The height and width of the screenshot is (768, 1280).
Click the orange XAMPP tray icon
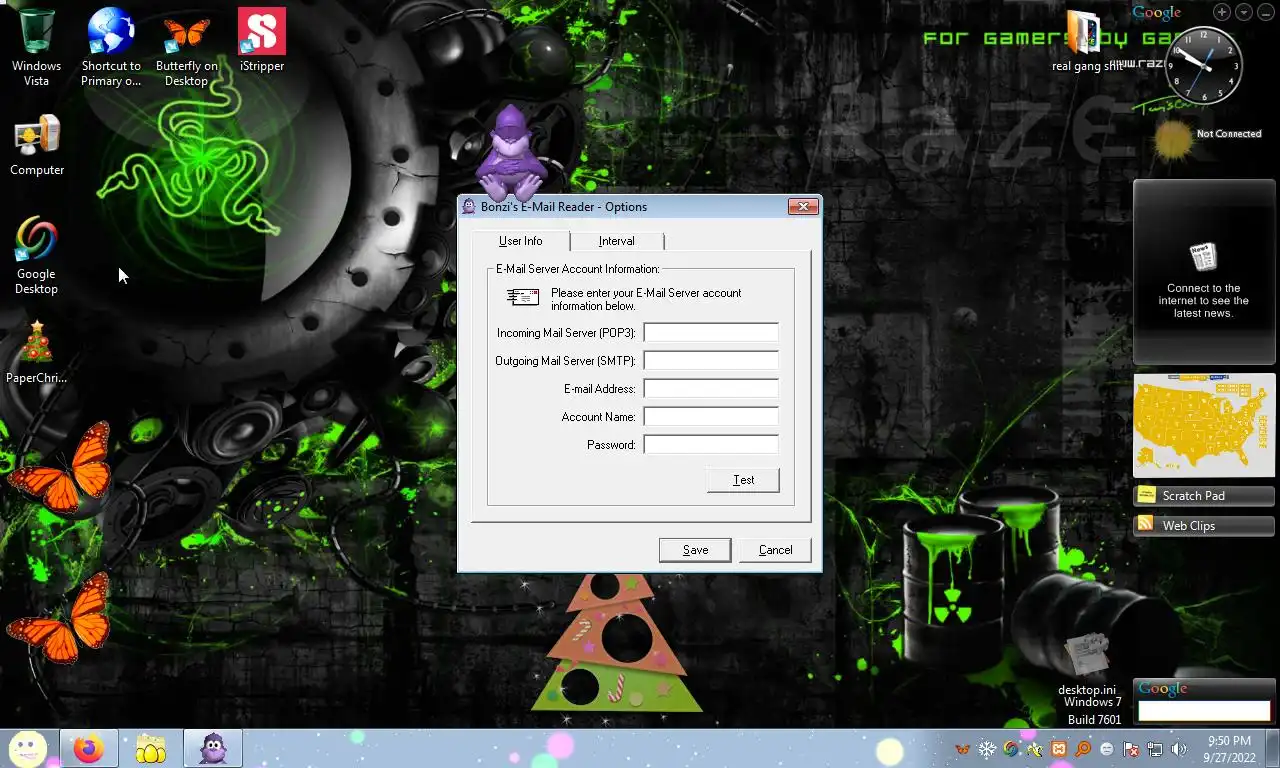[x=1059, y=749]
